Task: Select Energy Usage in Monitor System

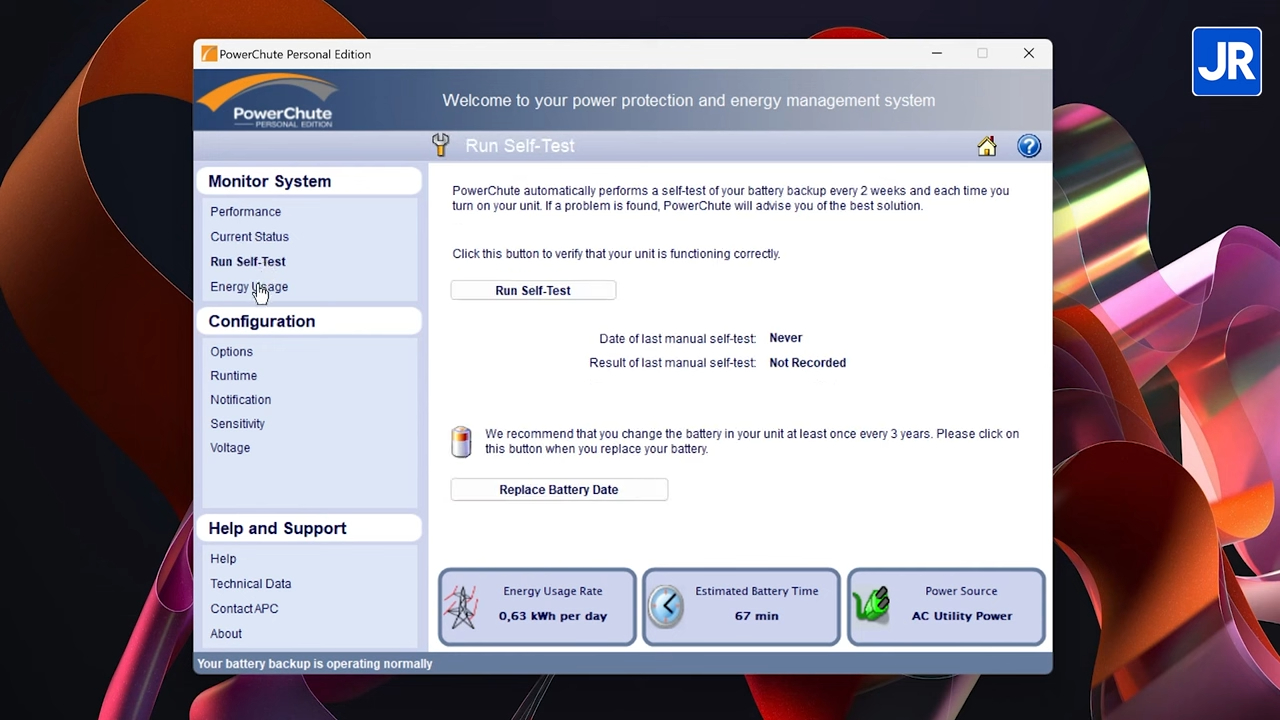Action: 249,287
